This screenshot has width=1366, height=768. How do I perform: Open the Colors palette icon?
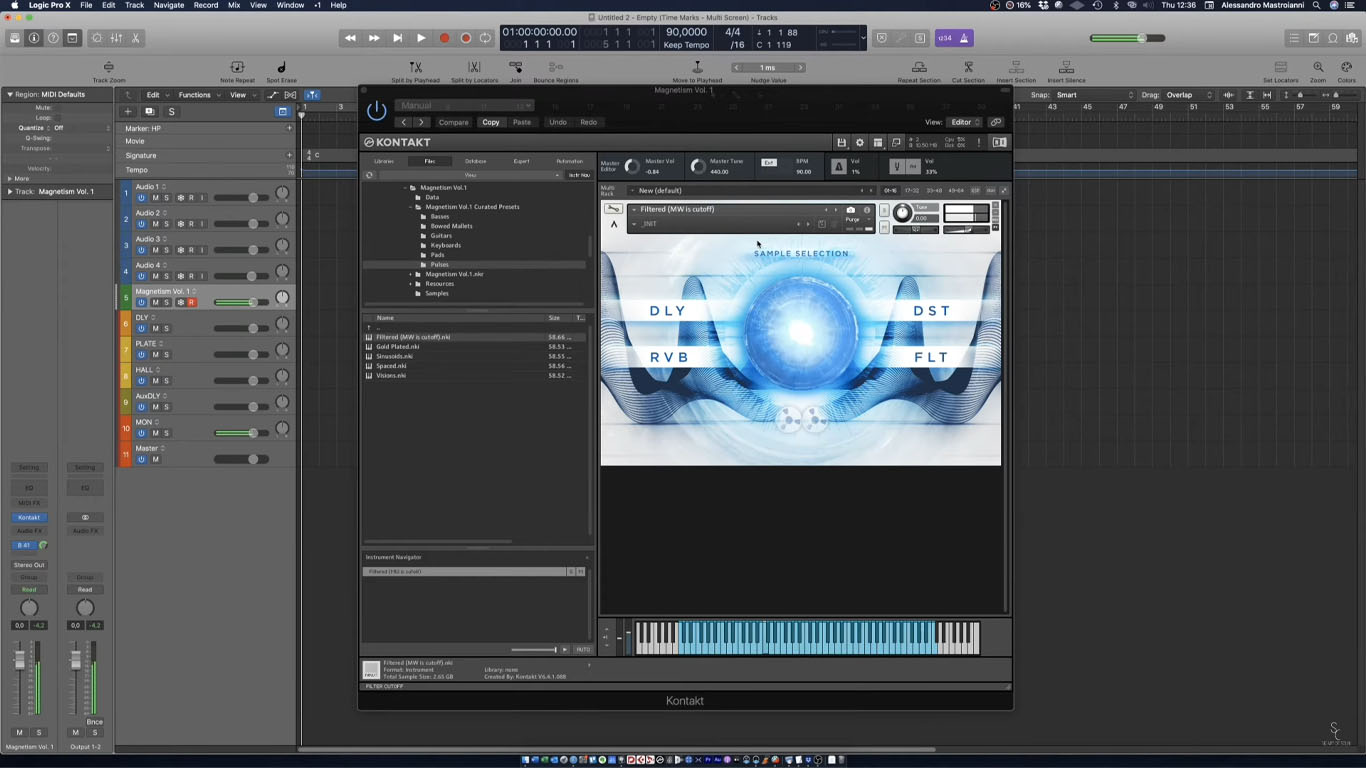pos(1346,67)
